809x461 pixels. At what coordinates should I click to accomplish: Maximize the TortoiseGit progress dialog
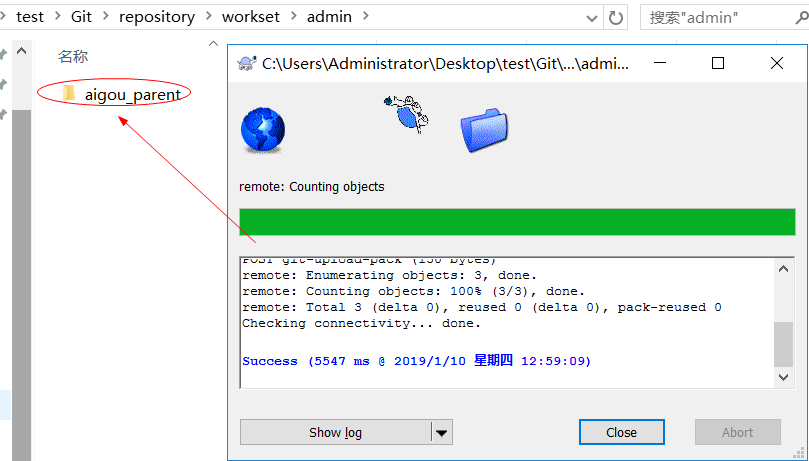[x=718, y=63]
